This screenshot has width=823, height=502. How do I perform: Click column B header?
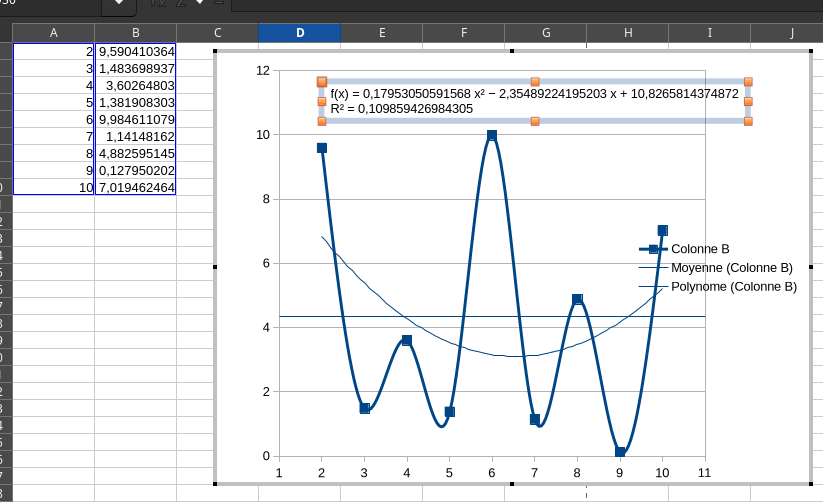[136, 33]
